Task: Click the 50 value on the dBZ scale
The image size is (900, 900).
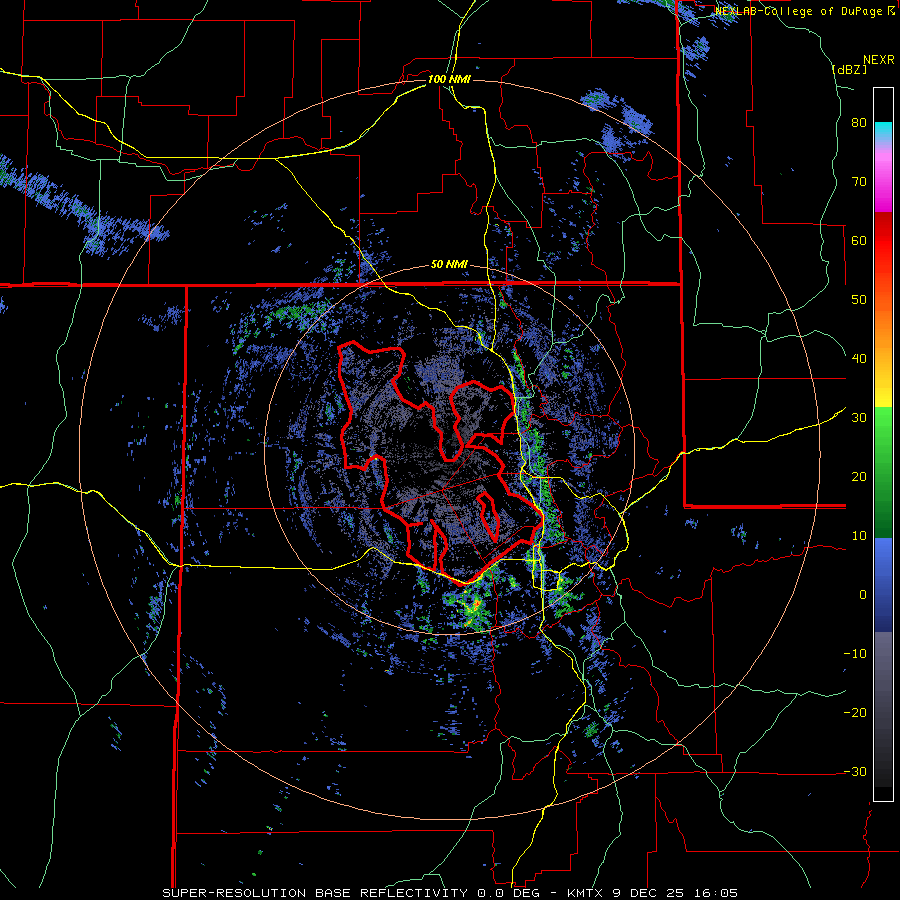Action: [859, 300]
